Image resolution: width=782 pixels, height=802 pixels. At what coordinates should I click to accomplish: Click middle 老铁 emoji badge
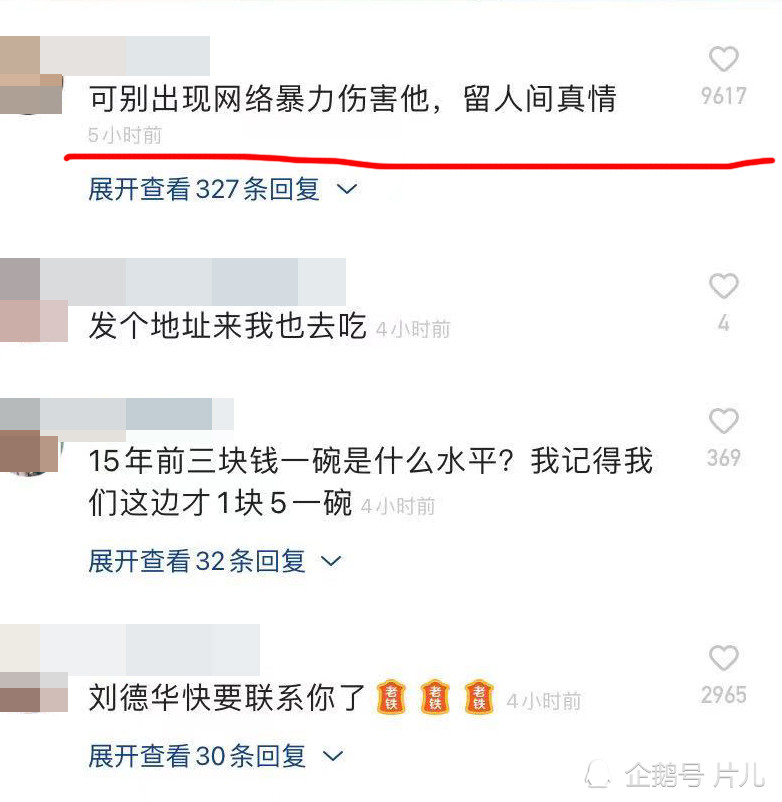tap(435, 698)
